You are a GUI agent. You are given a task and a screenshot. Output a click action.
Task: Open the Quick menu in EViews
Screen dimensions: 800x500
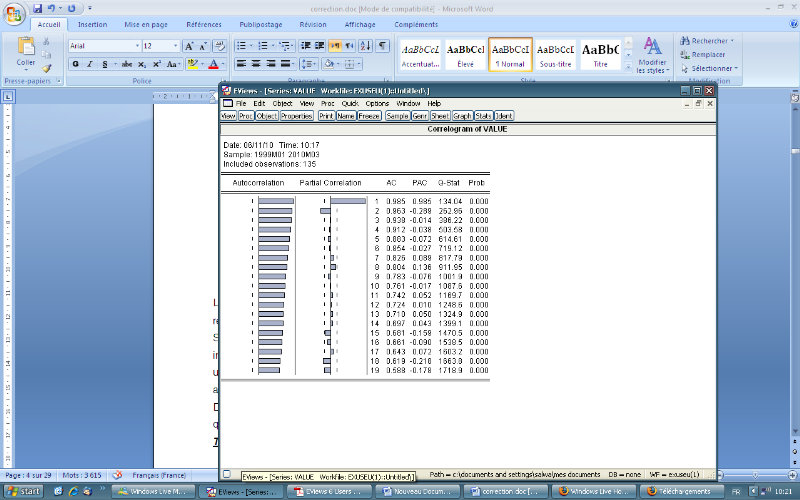tap(349, 103)
